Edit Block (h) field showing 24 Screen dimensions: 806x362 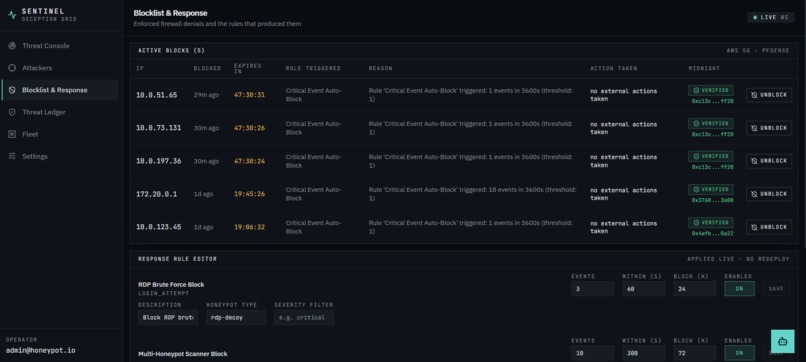pyautogui.click(x=694, y=289)
